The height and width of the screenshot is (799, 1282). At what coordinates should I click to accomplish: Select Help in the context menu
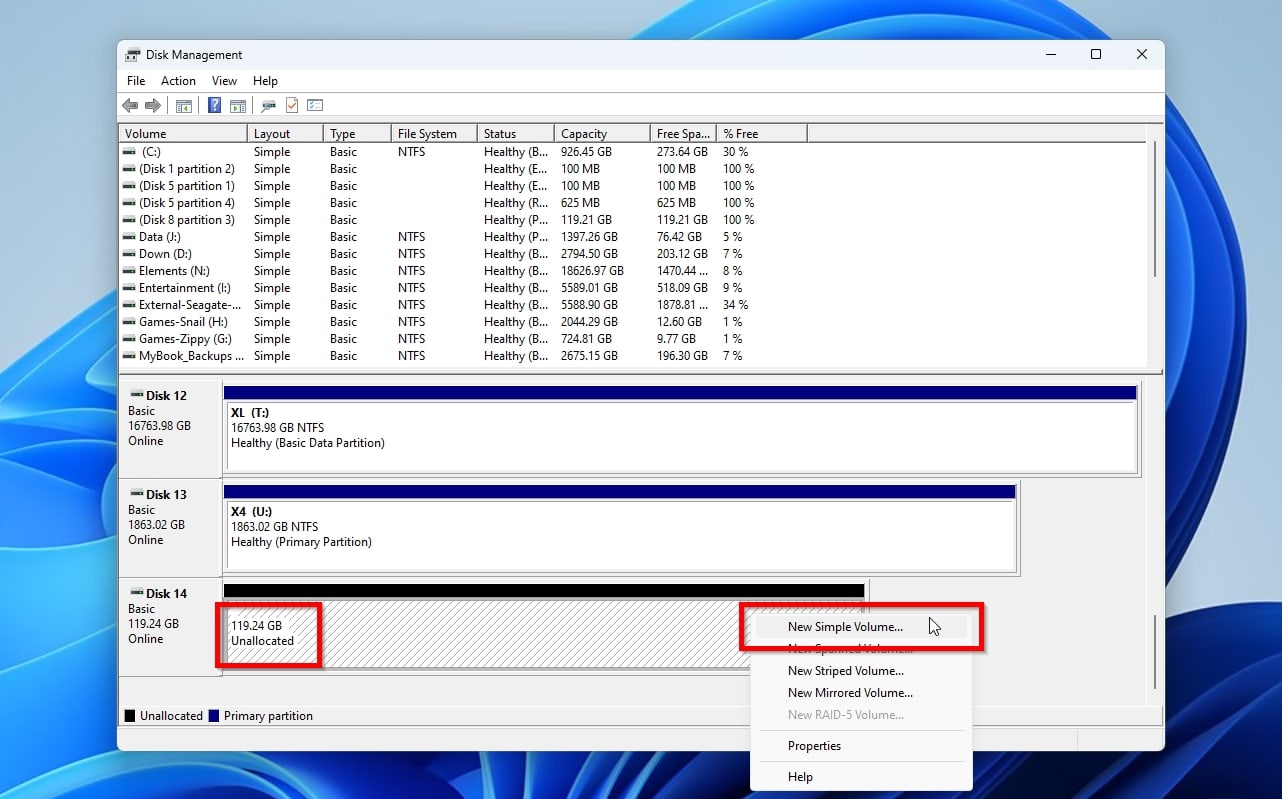tap(861, 777)
